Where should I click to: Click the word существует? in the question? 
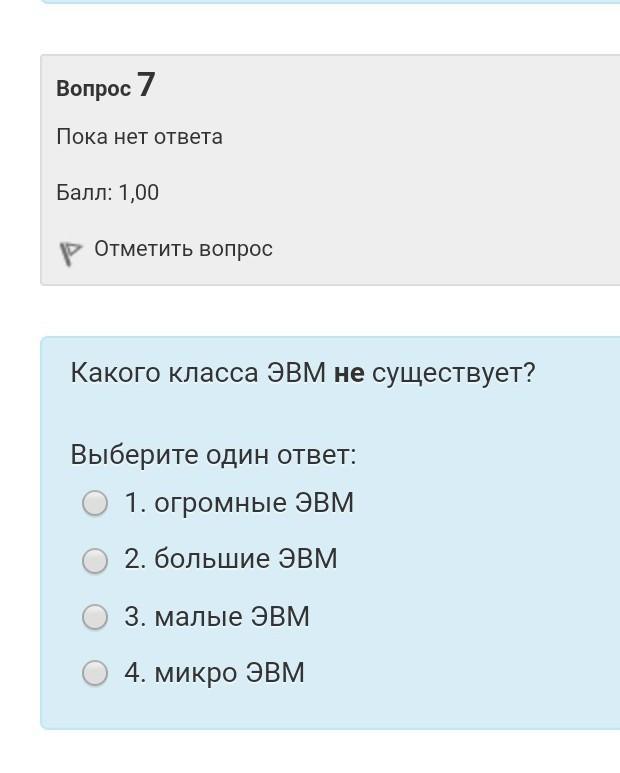(x=453, y=373)
